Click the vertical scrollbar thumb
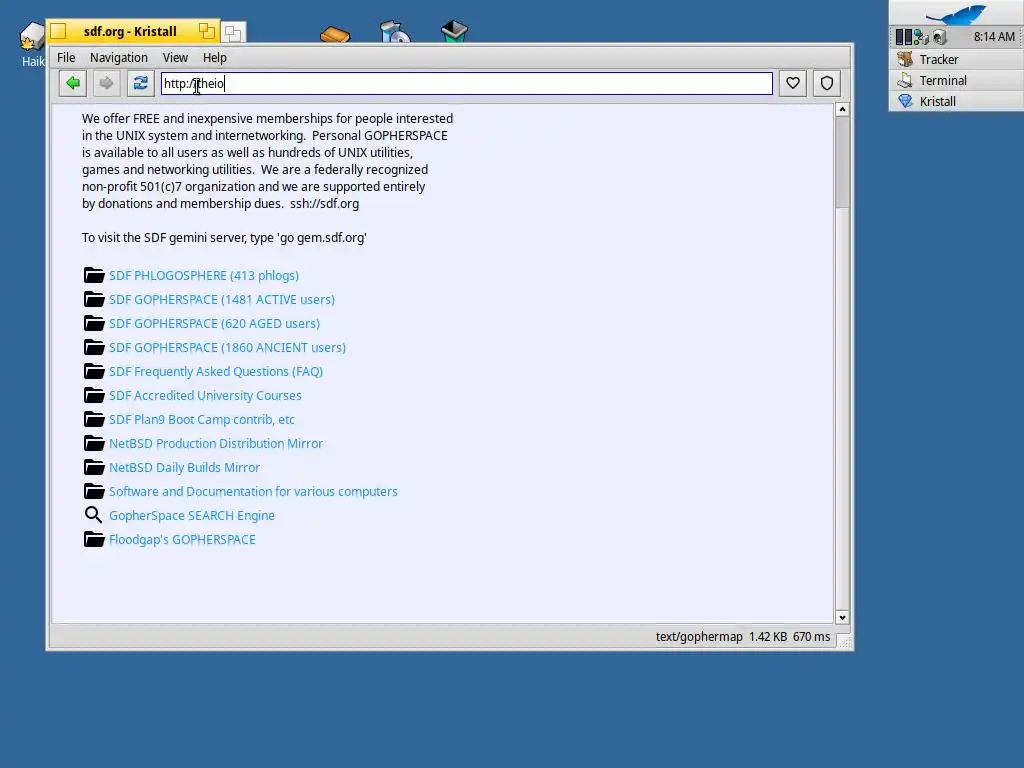The height and width of the screenshot is (768, 1024). click(x=842, y=162)
